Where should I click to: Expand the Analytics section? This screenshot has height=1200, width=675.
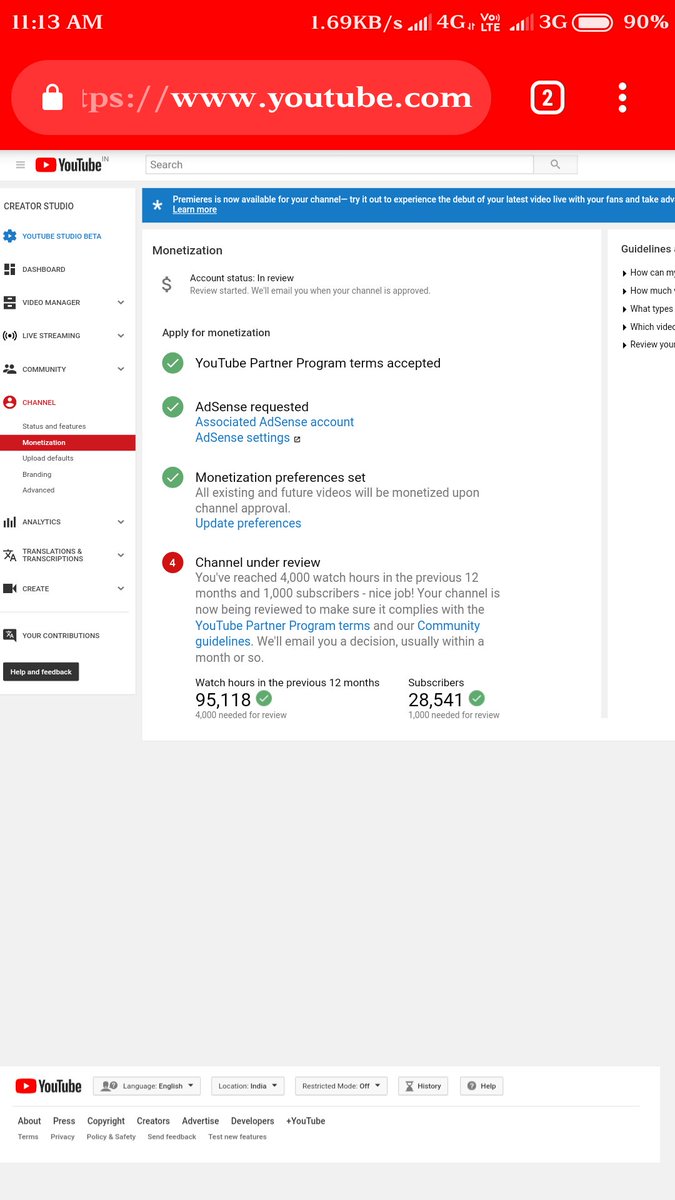click(121, 522)
